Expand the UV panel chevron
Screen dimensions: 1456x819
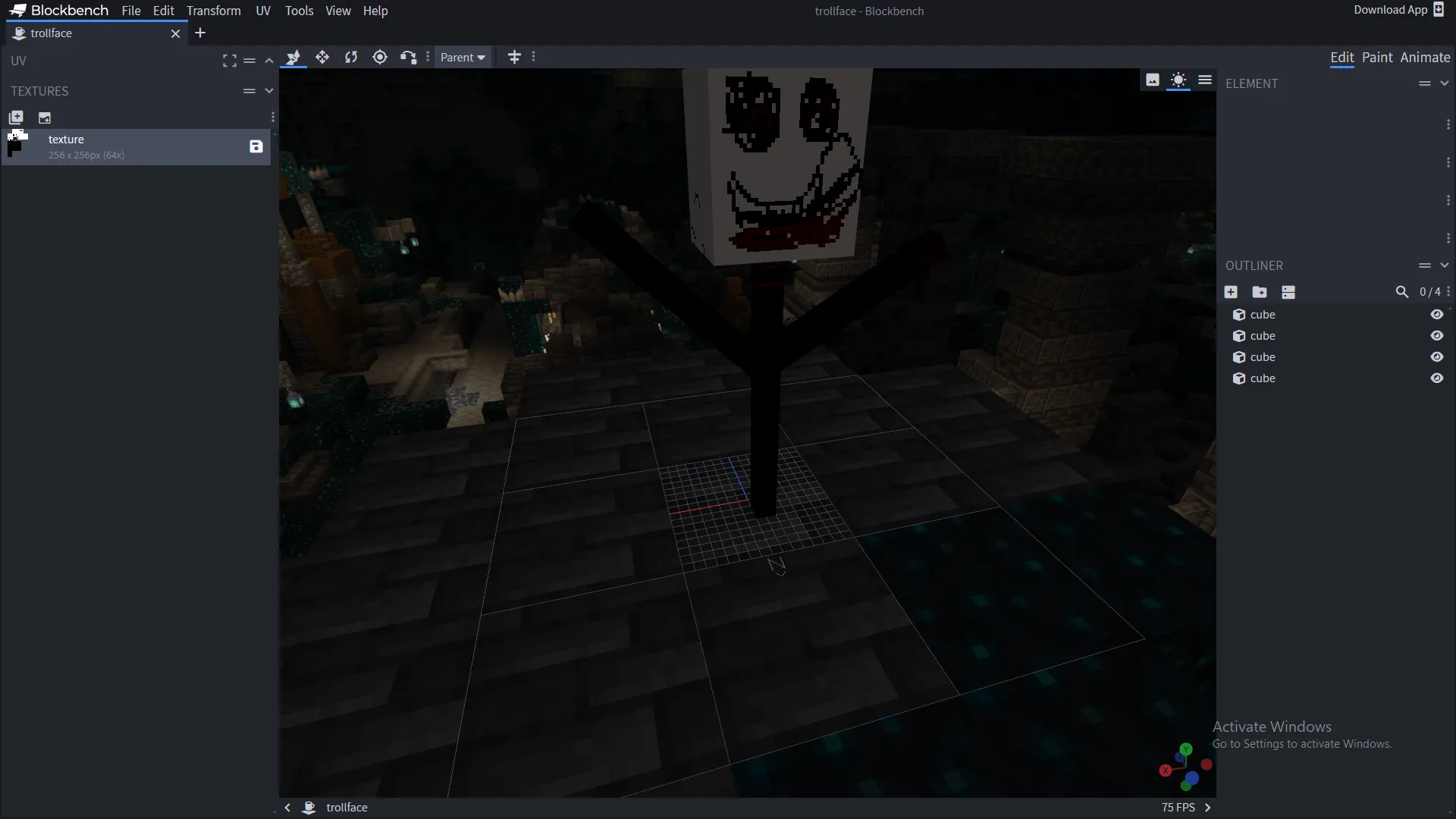point(269,61)
